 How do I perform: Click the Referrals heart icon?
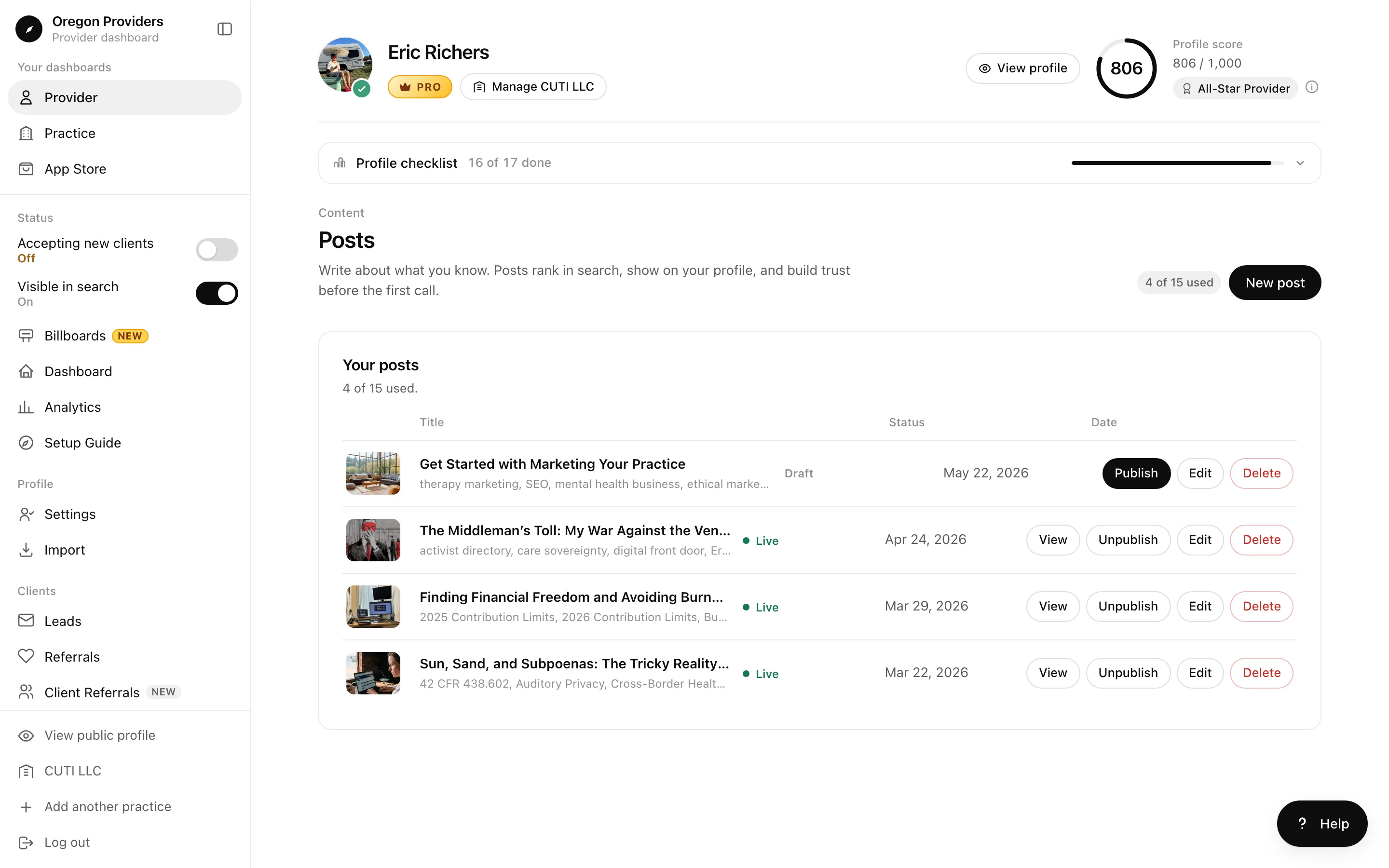click(x=26, y=656)
